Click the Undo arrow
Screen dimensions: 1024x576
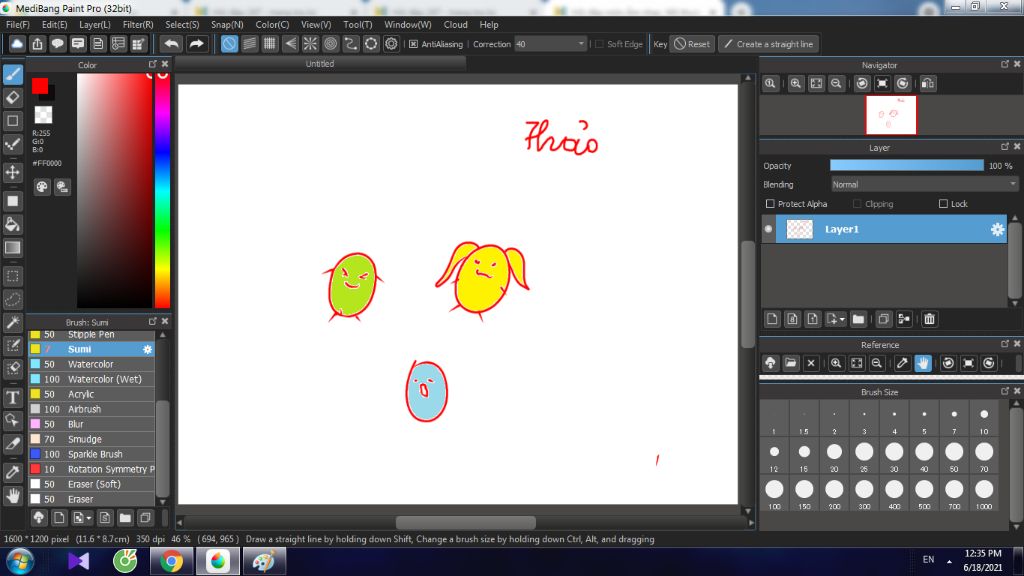pyautogui.click(x=172, y=44)
